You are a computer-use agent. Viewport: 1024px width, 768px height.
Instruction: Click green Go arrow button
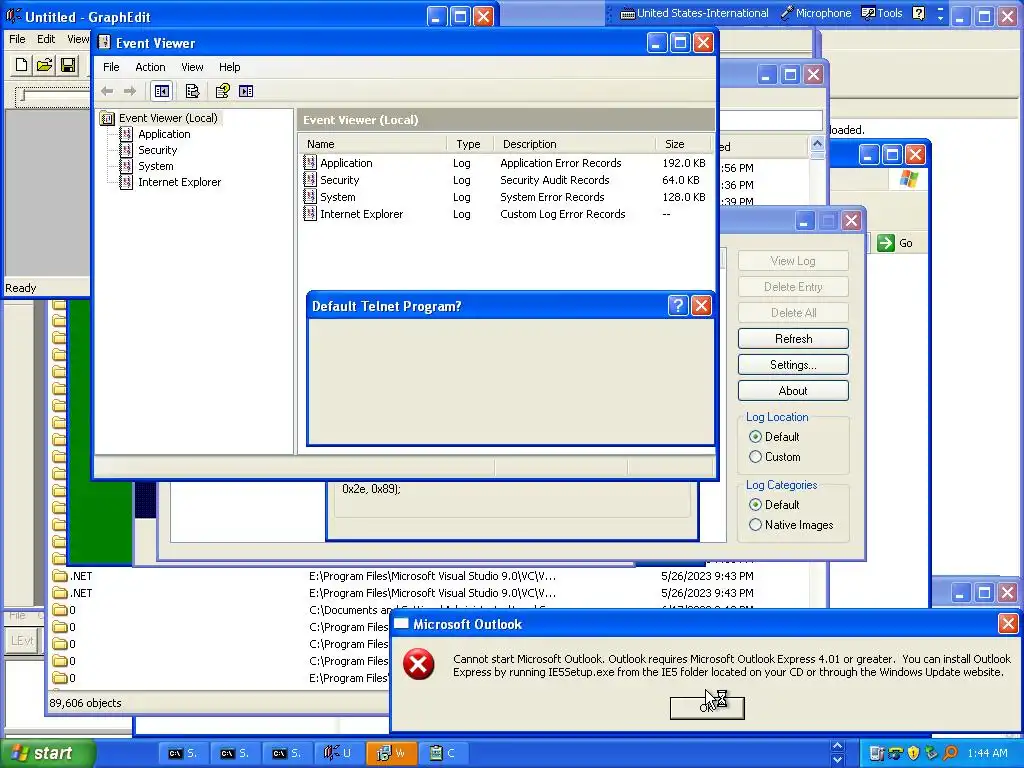click(886, 243)
